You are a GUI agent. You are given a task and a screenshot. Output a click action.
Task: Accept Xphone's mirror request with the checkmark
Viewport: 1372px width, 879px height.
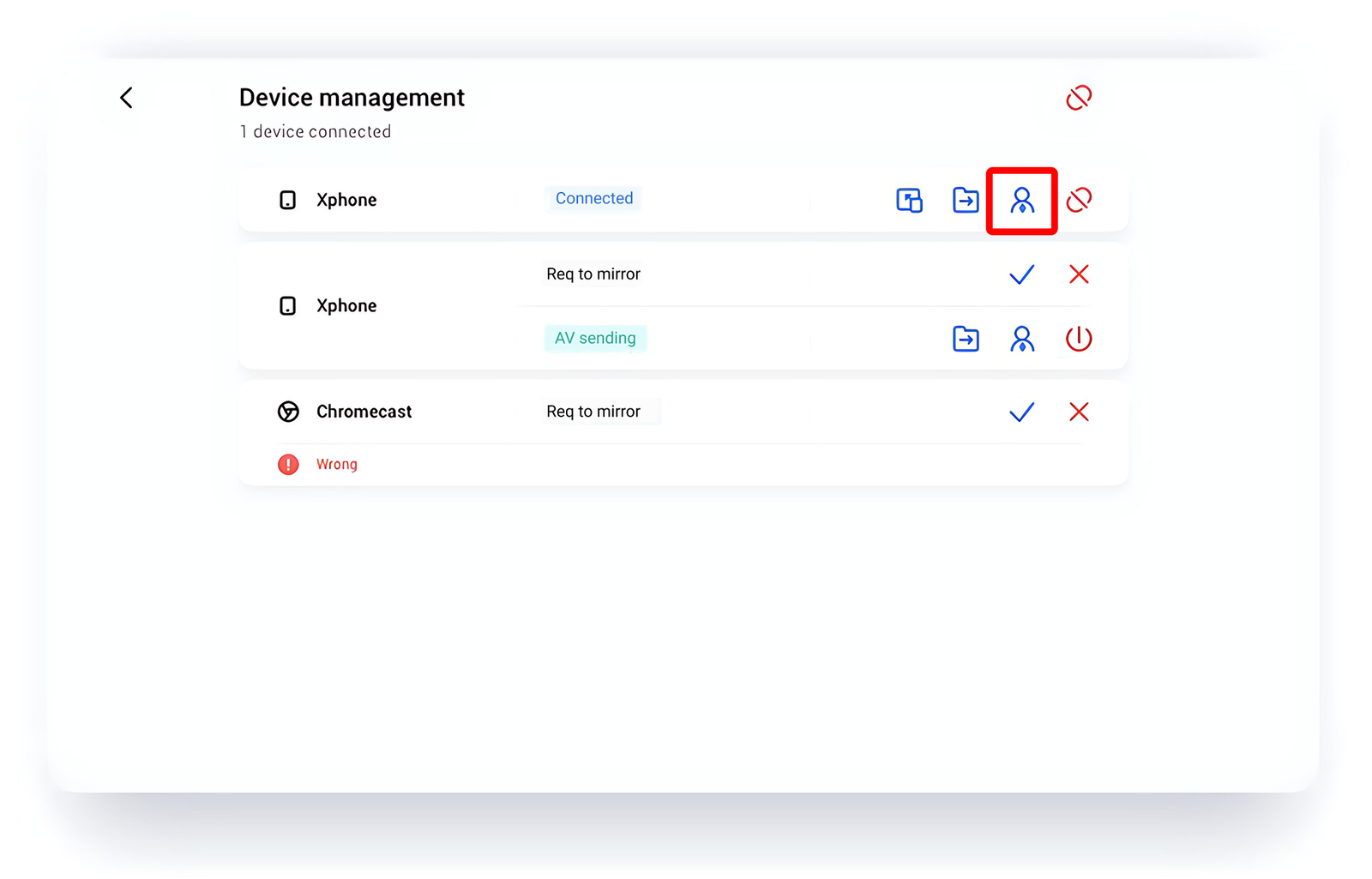[1021, 274]
